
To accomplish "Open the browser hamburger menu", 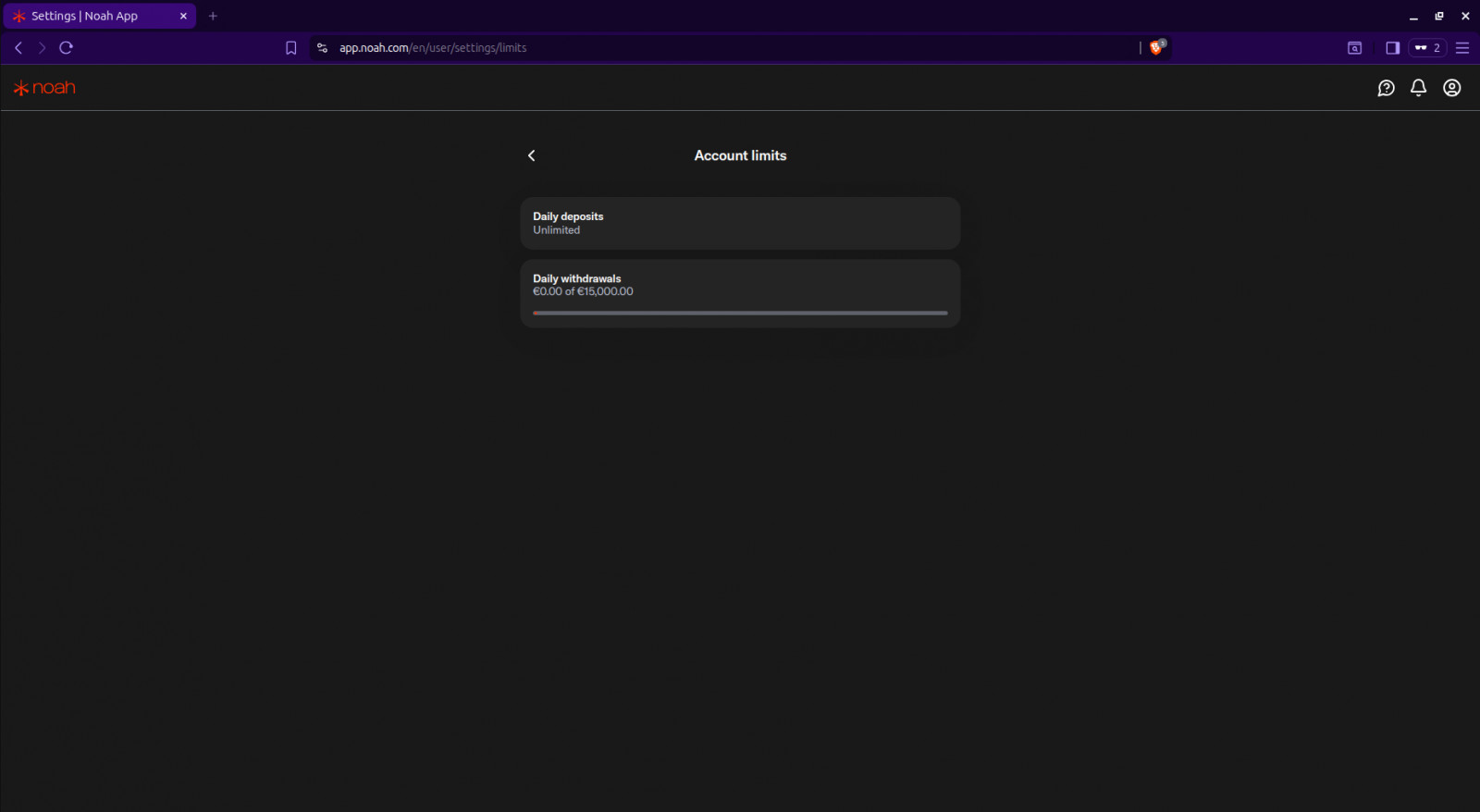I will (1462, 48).
